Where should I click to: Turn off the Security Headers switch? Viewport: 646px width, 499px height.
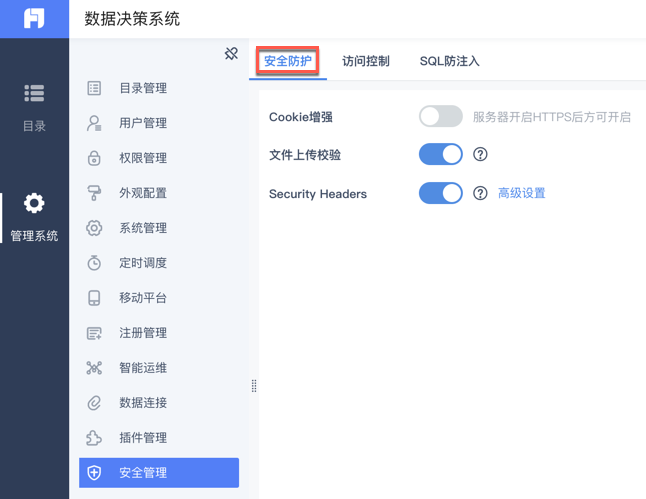coord(440,193)
